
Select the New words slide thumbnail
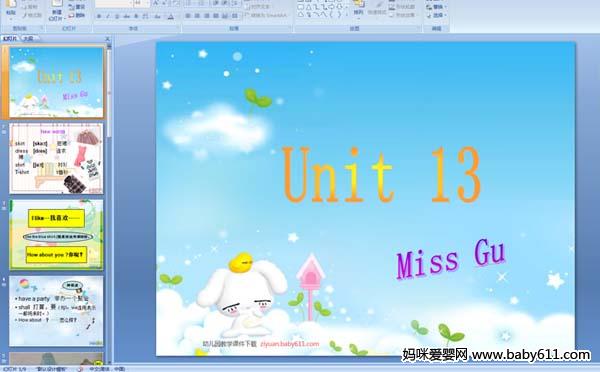coord(56,158)
